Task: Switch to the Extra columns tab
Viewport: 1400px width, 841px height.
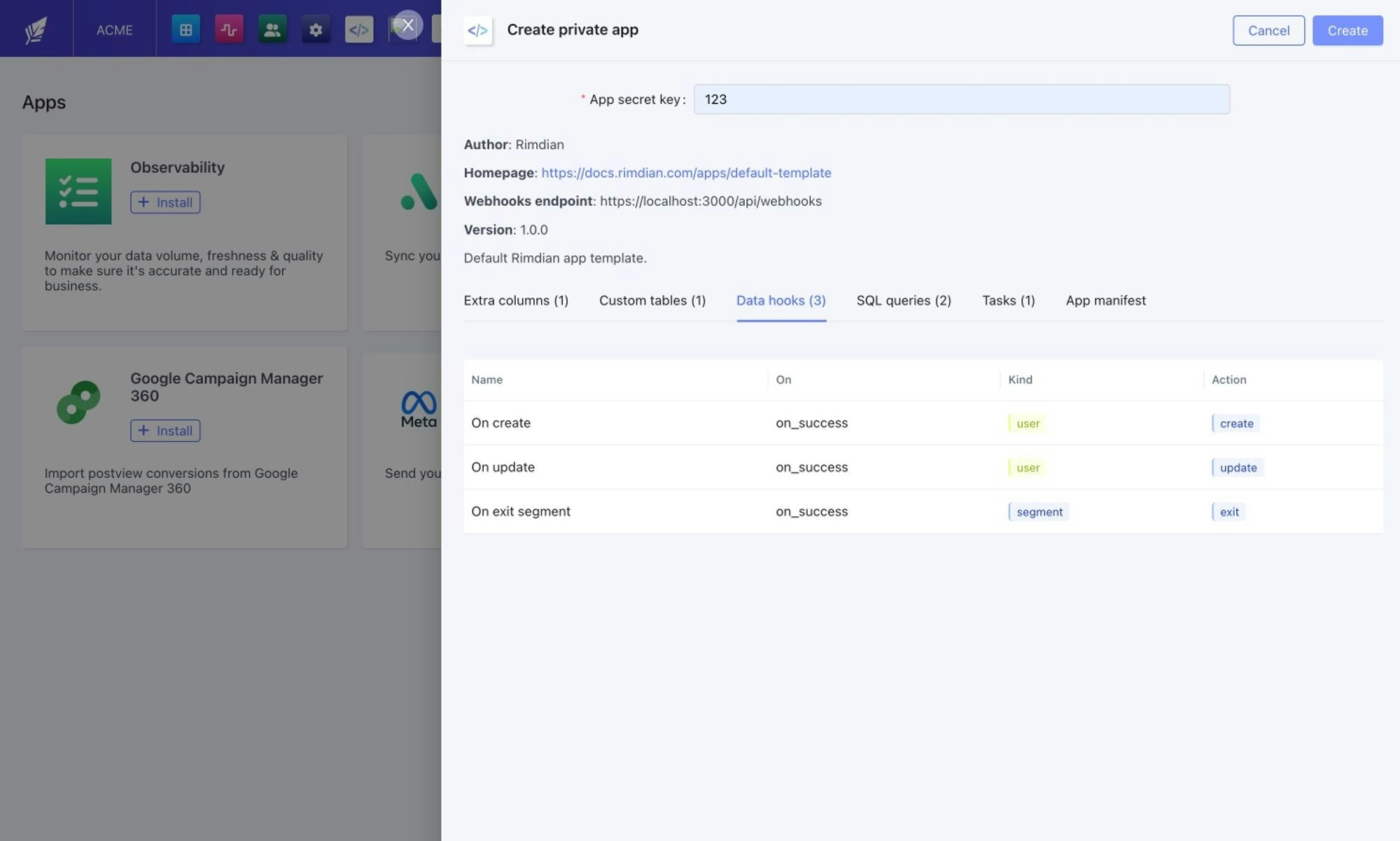Action: click(516, 300)
